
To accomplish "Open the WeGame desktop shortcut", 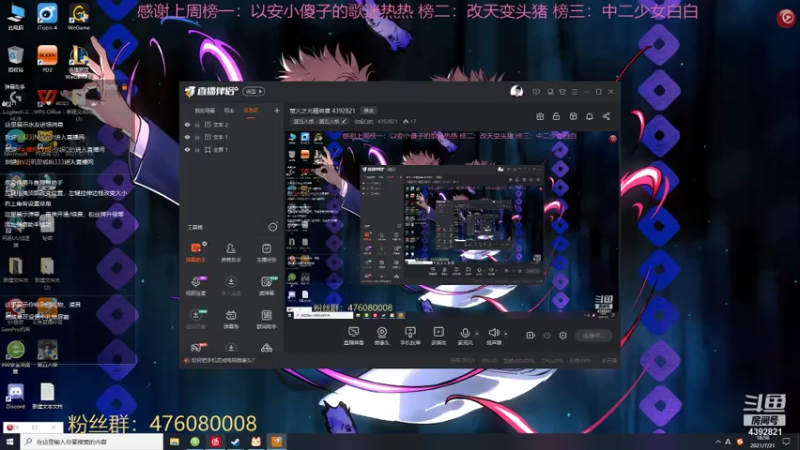I will coord(79,16).
